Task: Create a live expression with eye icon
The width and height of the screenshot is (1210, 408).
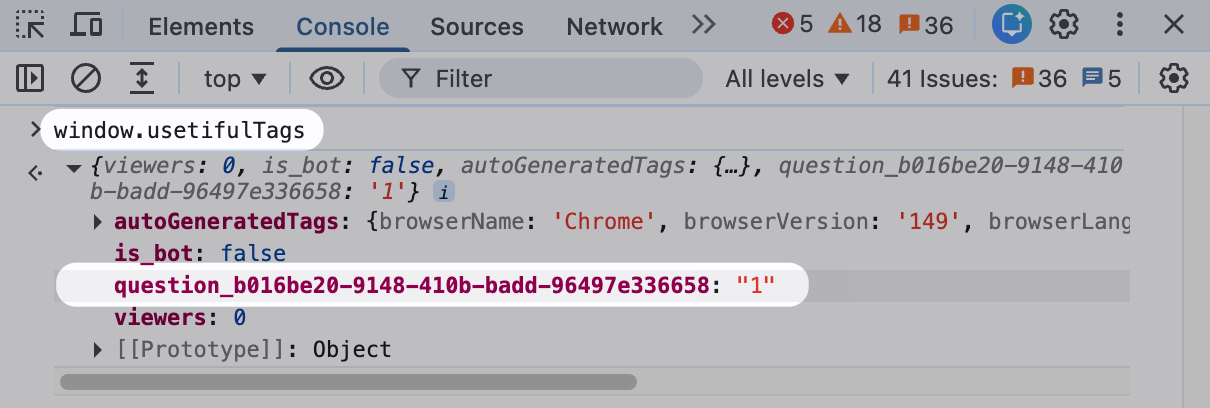Action: pyautogui.click(x=327, y=78)
